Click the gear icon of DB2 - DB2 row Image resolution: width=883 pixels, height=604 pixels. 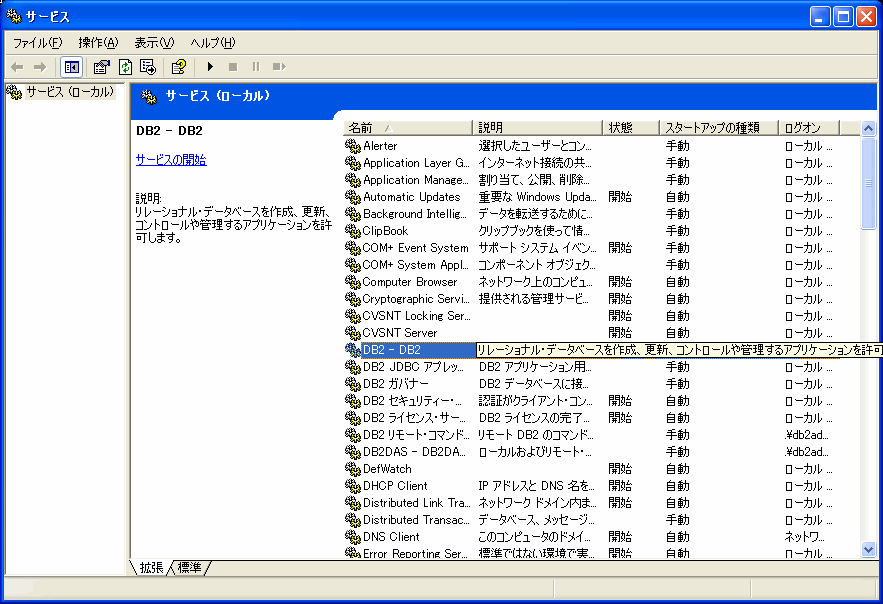[x=353, y=350]
